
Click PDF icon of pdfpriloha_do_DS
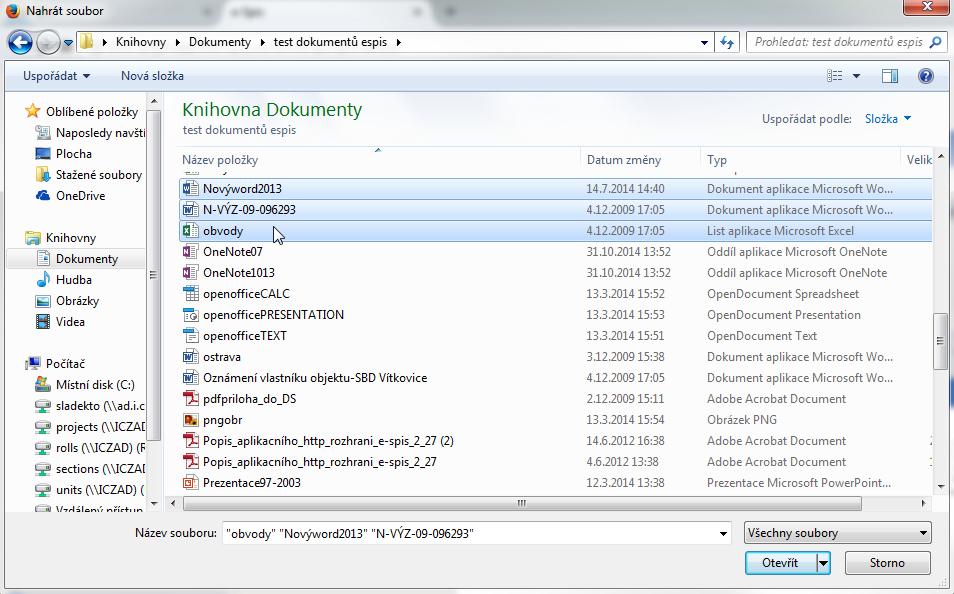pos(191,399)
